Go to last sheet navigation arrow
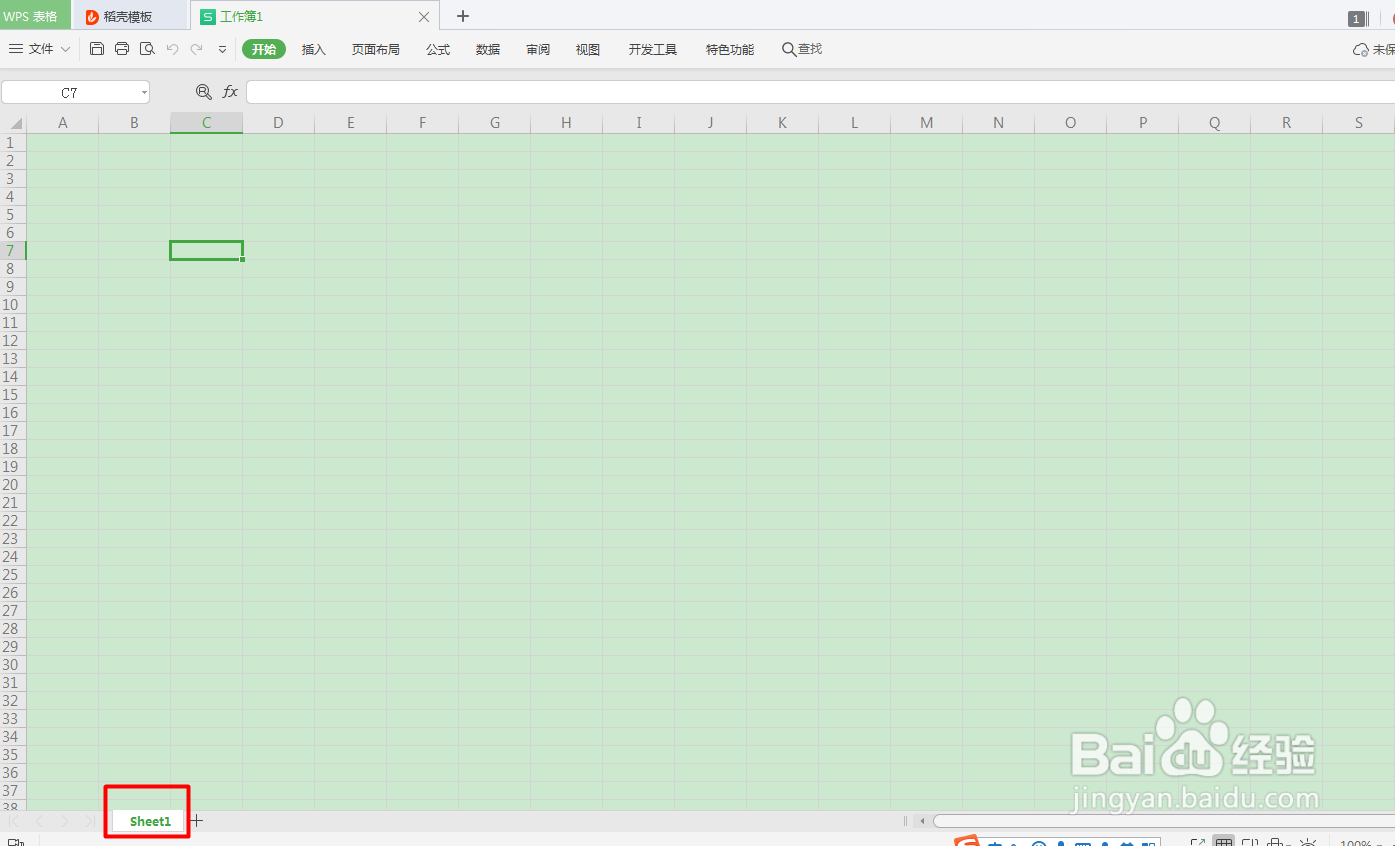Image resolution: width=1395 pixels, height=846 pixels. point(89,821)
